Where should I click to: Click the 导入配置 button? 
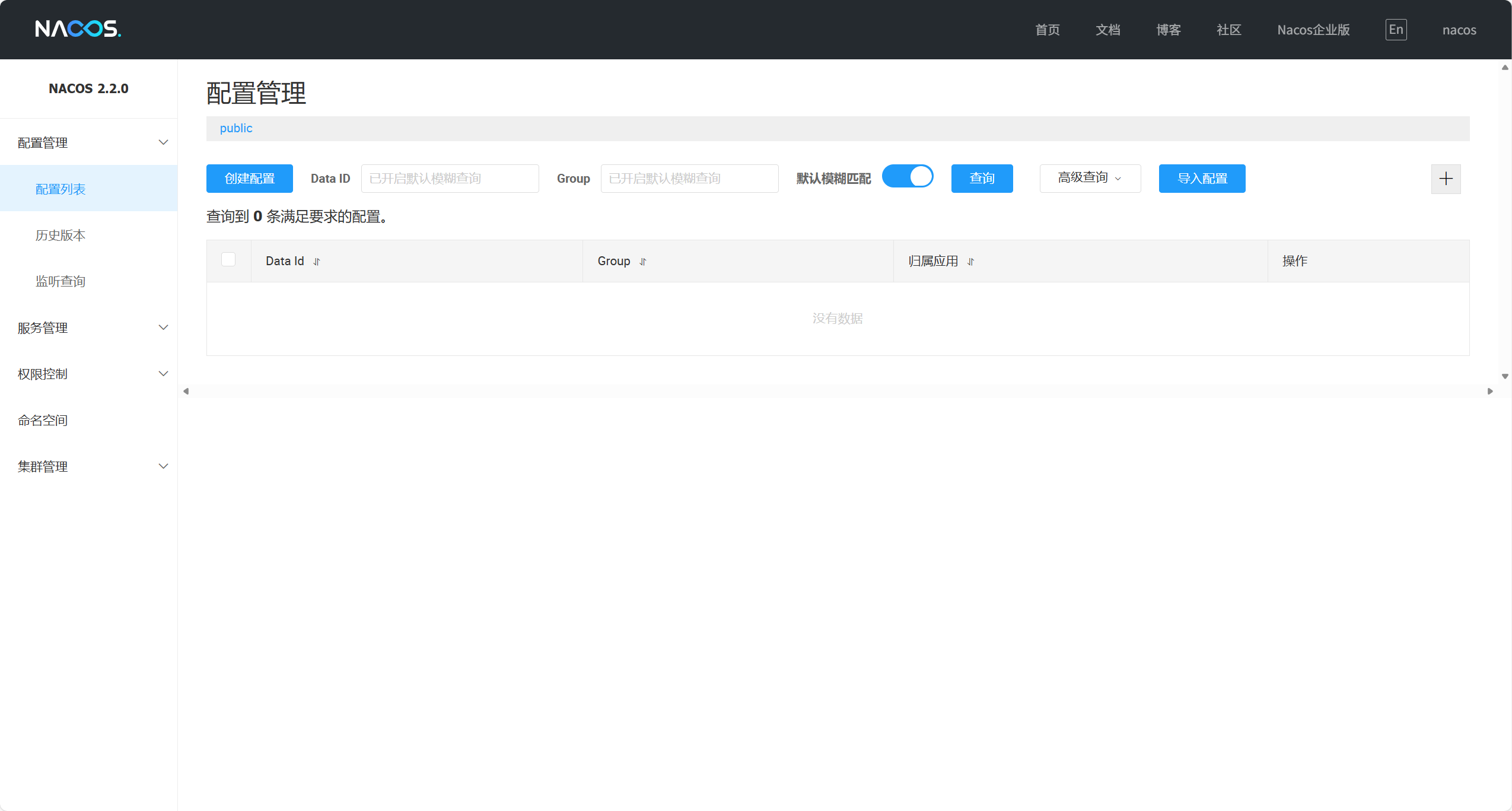click(x=1202, y=179)
